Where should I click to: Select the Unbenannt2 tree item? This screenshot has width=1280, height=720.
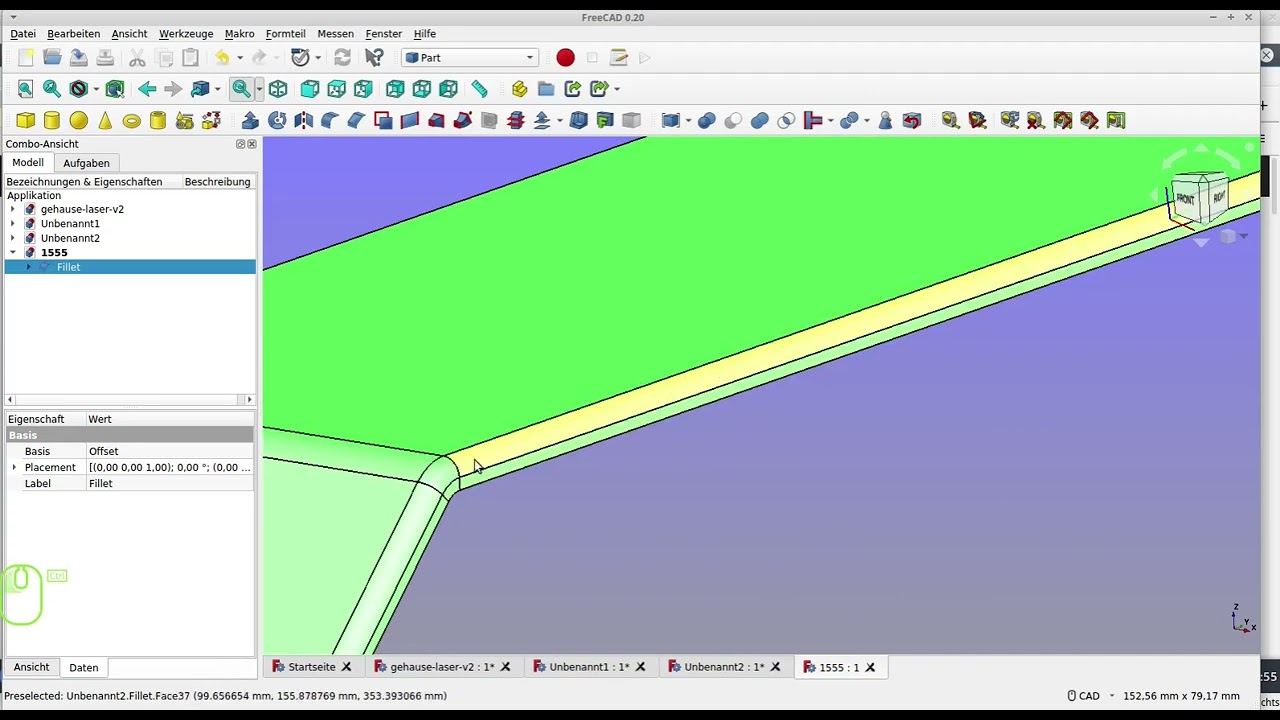click(x=70, y=239)
